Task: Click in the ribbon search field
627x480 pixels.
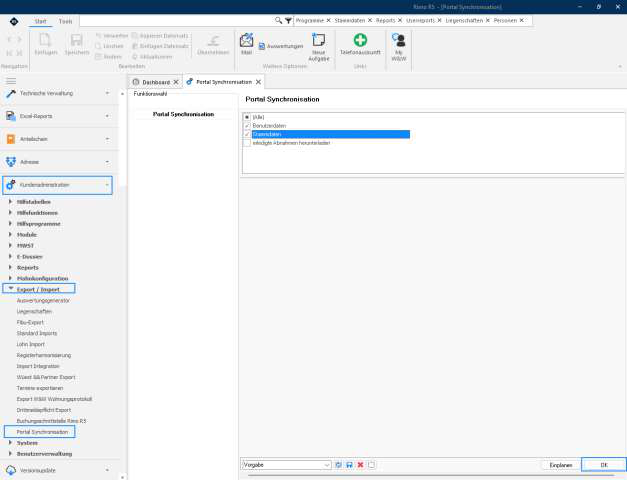Action: [176, 20]
